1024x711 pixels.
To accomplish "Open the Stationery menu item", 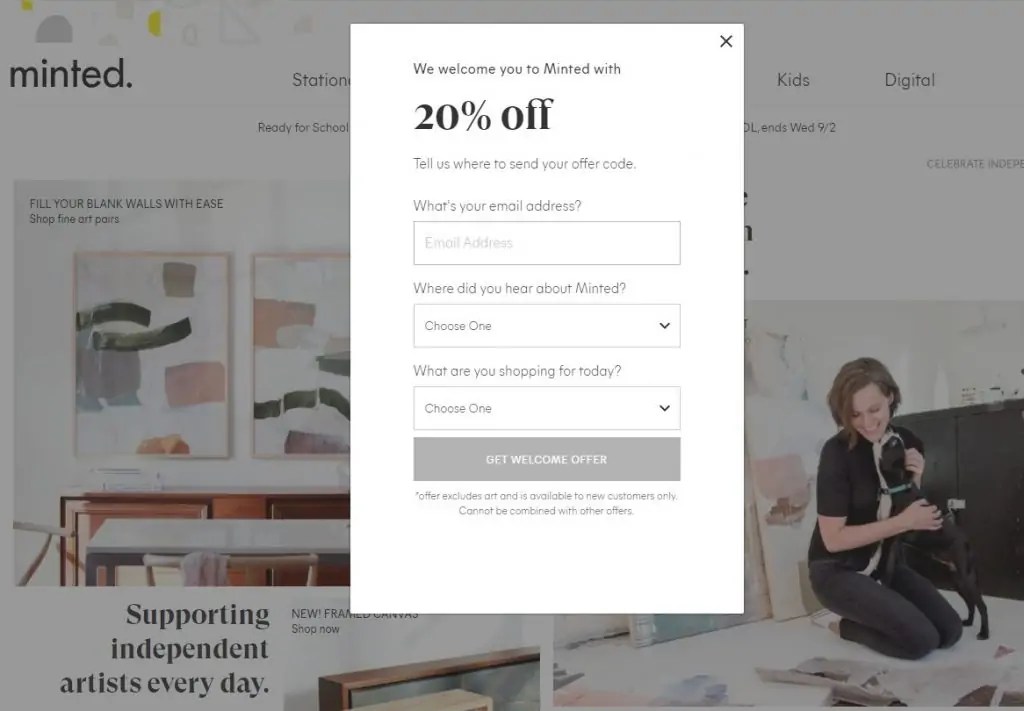I will click(x=321, y=80).
